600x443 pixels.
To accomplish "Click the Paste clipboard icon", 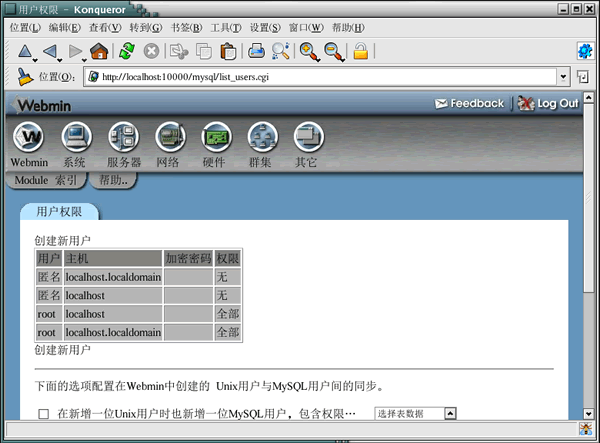I will pyautogui.click(x=228, y=51).
